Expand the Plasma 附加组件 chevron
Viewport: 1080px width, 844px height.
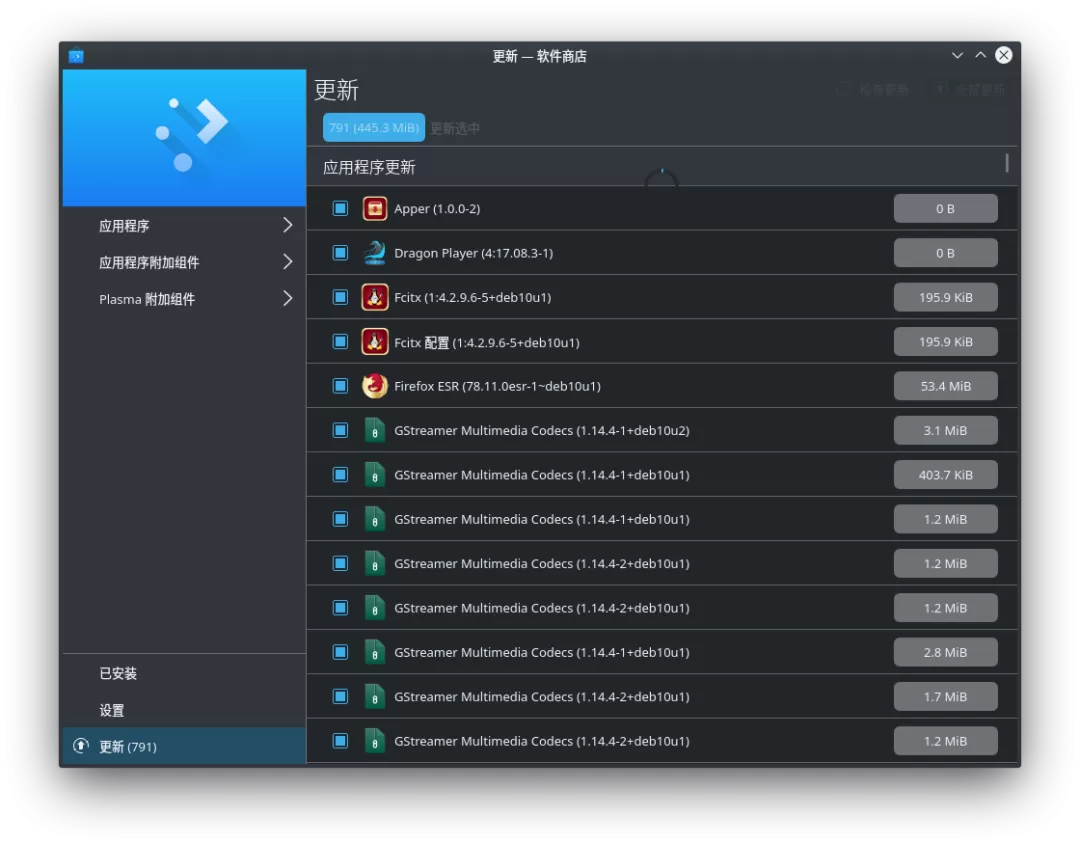point(288,298)
